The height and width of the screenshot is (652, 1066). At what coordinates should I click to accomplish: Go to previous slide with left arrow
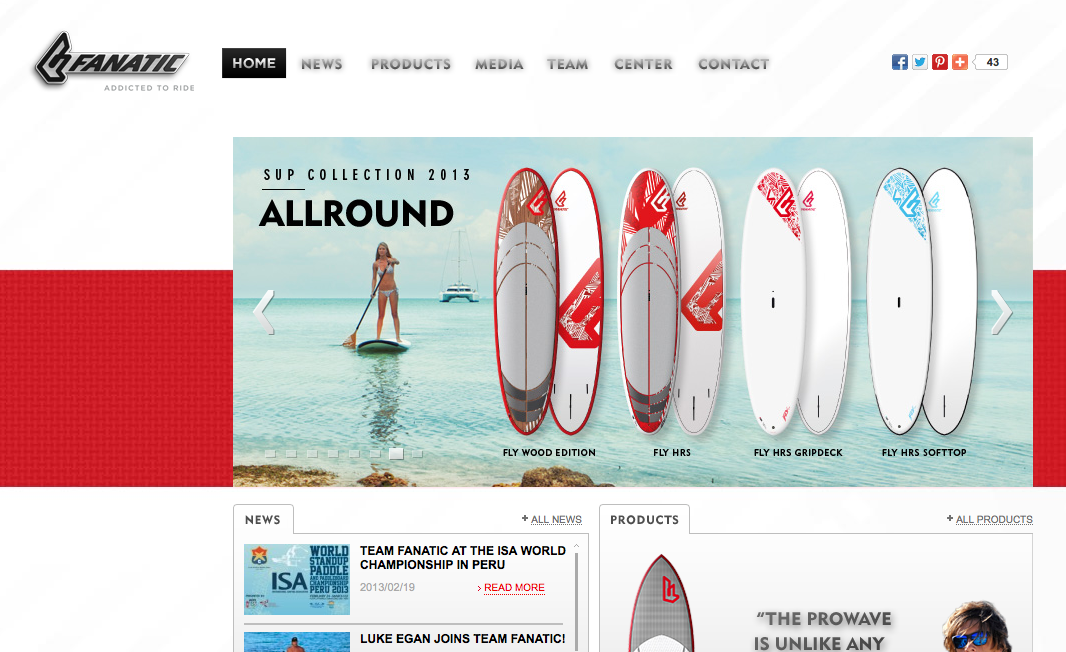[x=264, y=312]
